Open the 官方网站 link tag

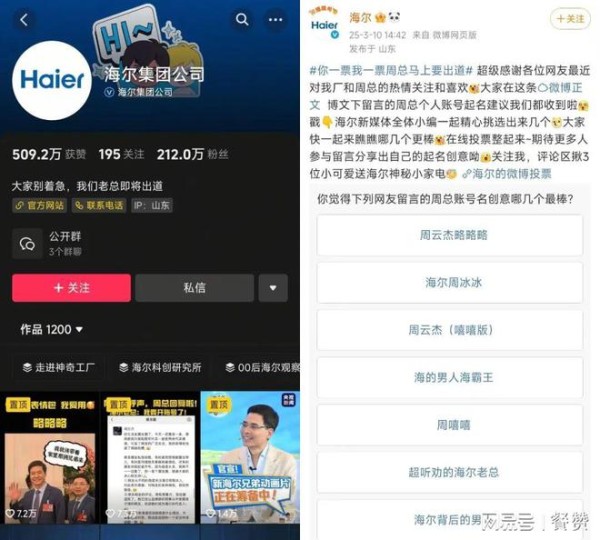(x=39, y=206)
